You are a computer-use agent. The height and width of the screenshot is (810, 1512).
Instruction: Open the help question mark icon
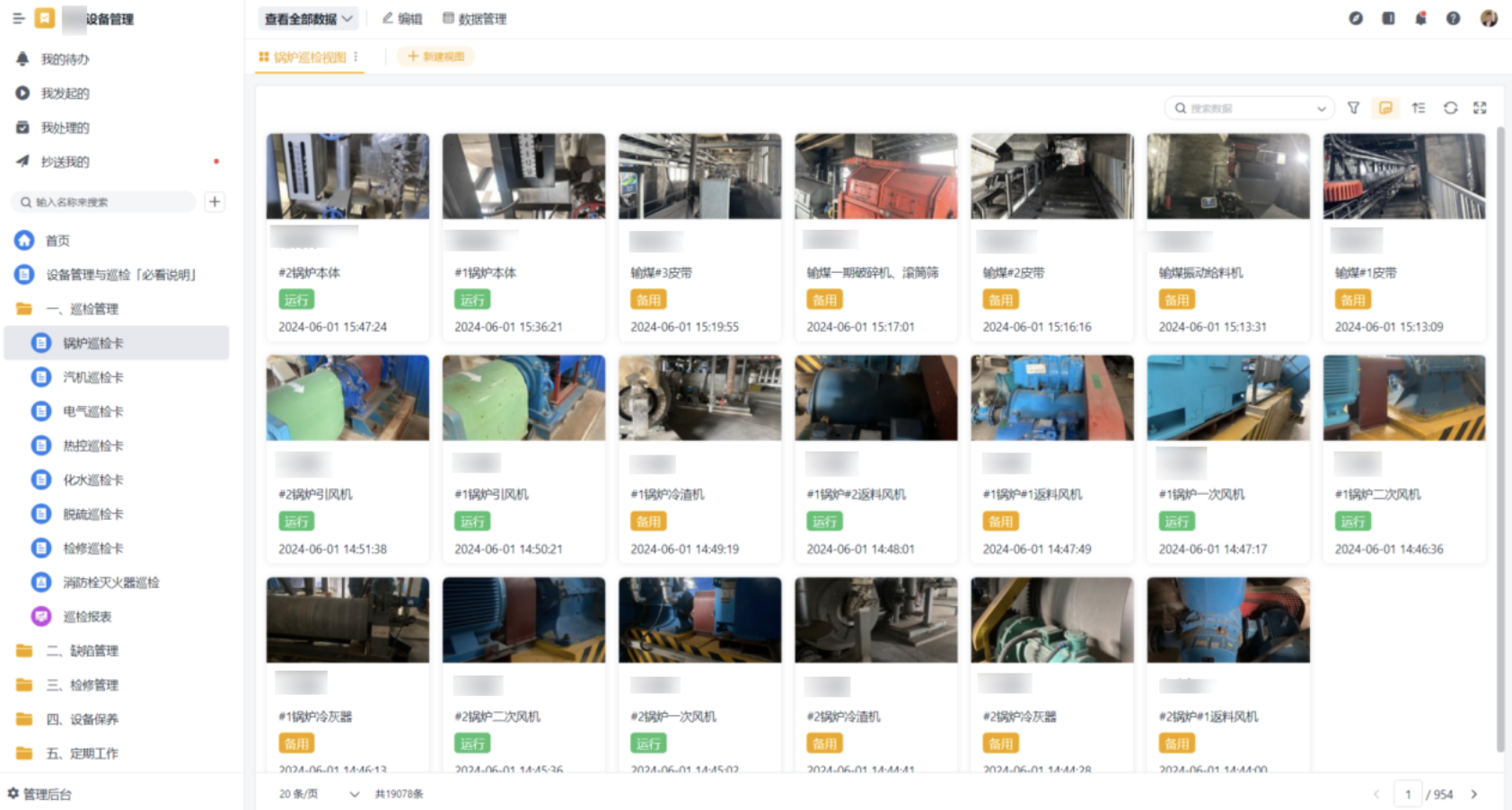[x=1453, y=18]
